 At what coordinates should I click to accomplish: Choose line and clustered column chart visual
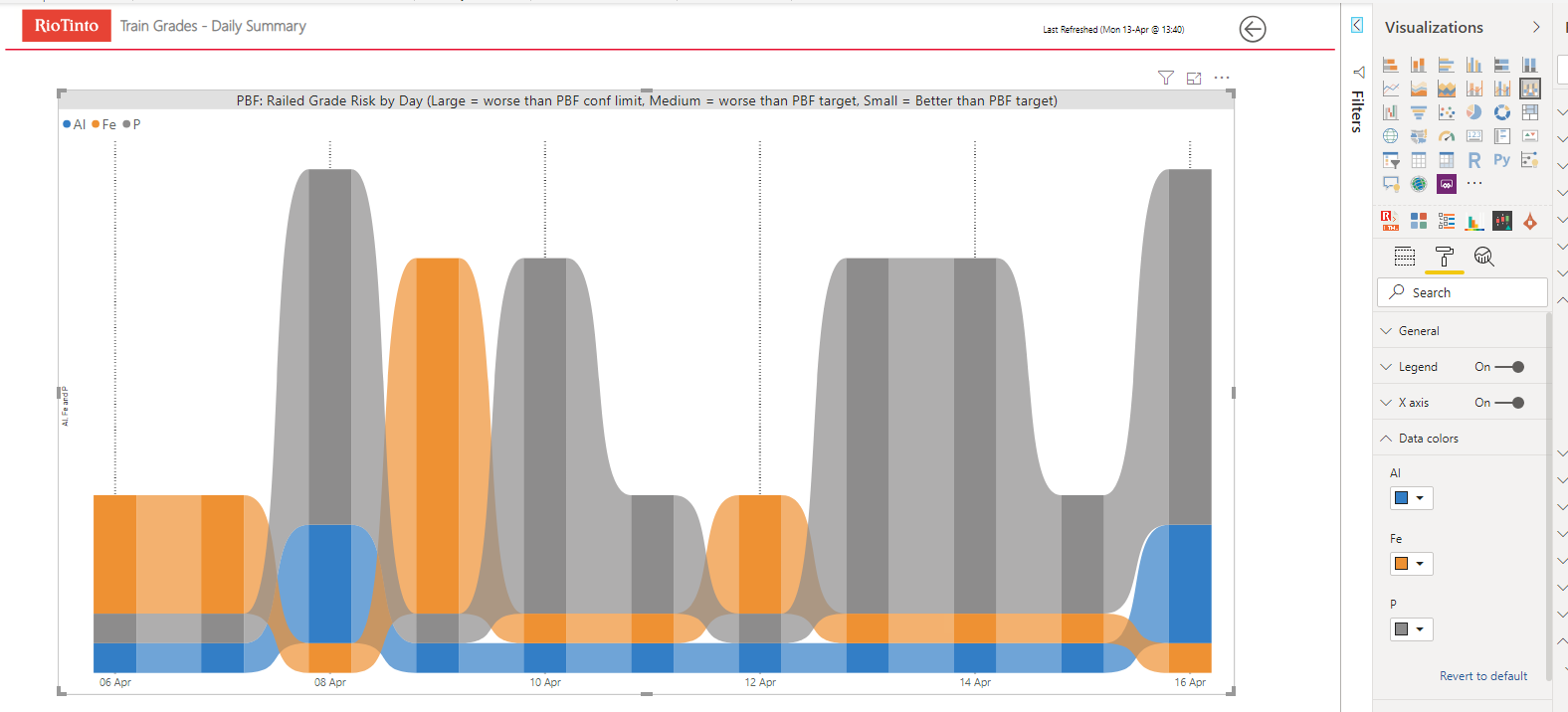click(1502, 89)
